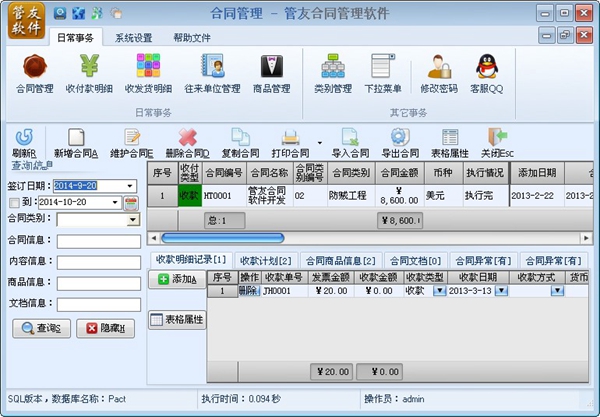Open 客服QQ penguin icon
The image size is (600, 417).
coord(487,74)
